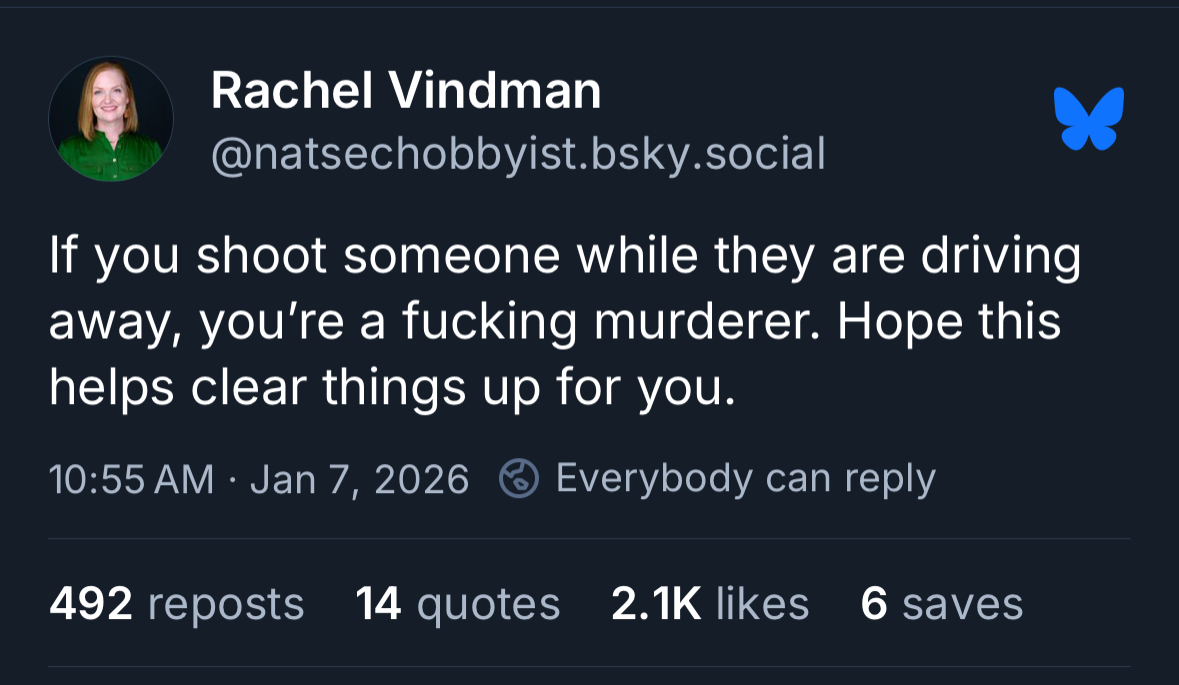Click the 'likes' word label
The image size is (1179, 685).
762,604
